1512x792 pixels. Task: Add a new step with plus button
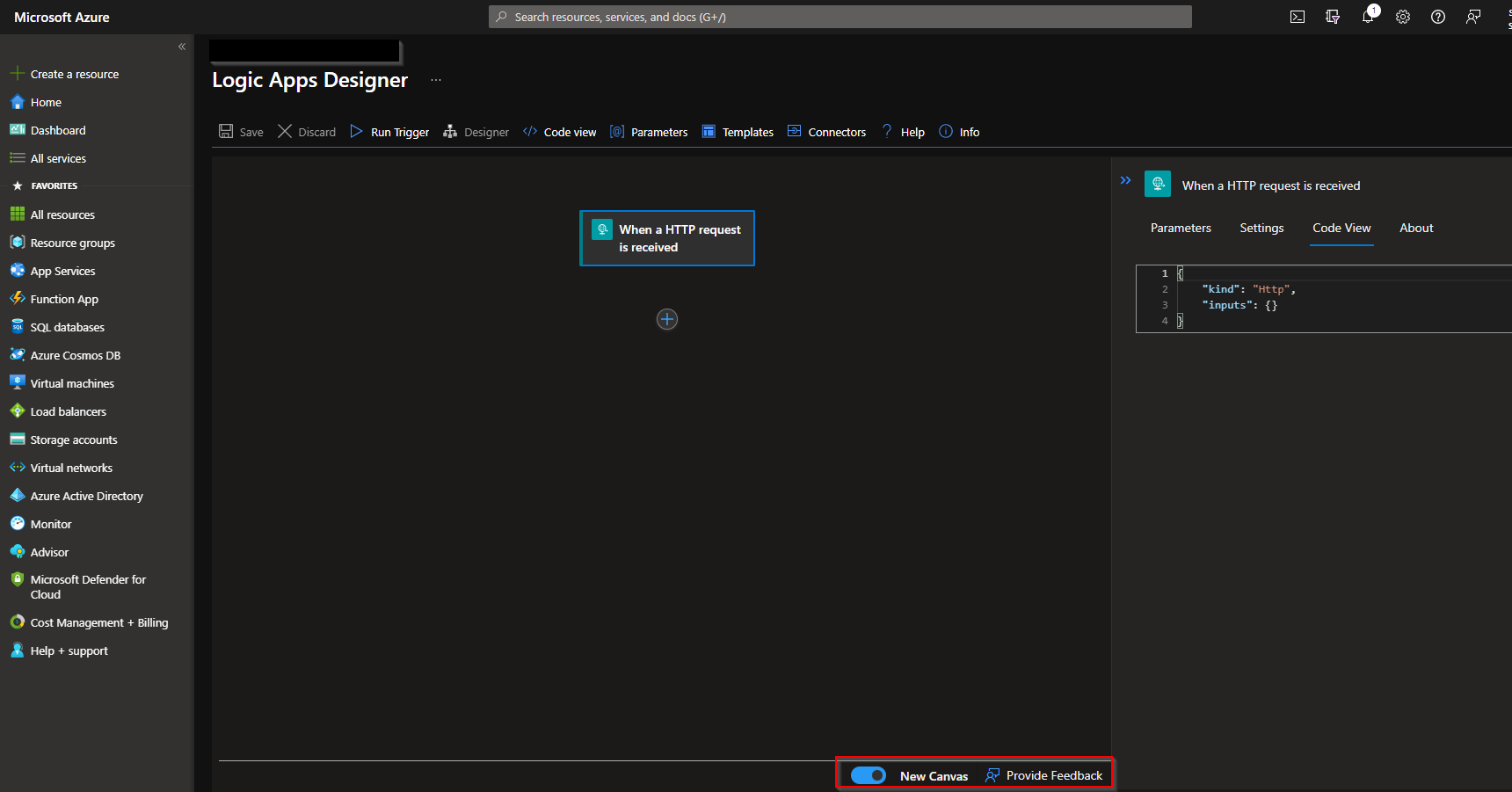[667, 319]
